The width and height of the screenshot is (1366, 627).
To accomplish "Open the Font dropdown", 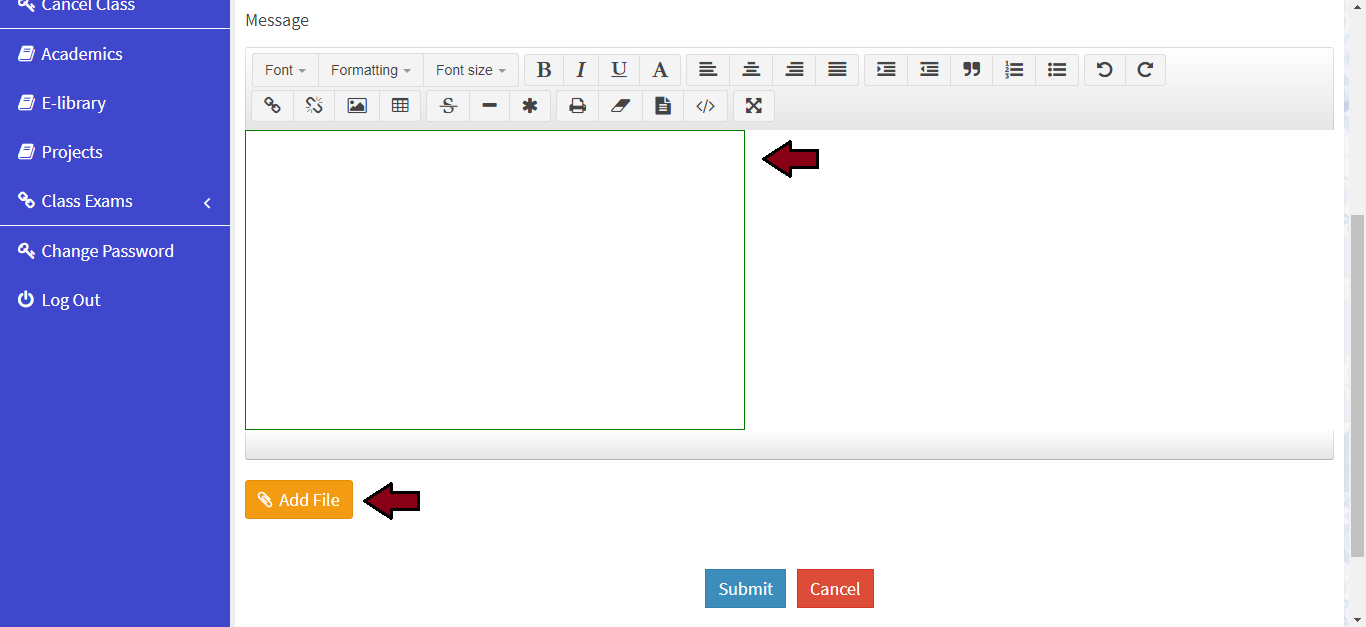I will [285, 70].
